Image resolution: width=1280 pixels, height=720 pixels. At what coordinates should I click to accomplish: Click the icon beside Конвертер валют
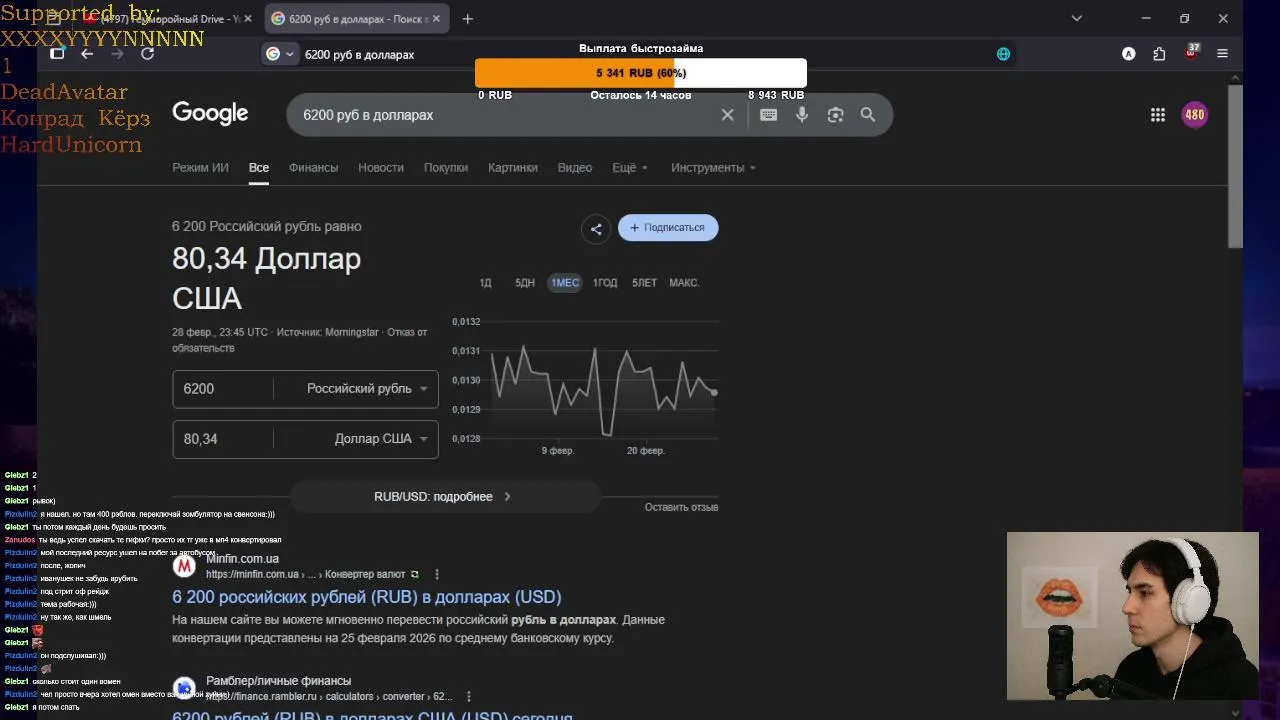point(415,575)
